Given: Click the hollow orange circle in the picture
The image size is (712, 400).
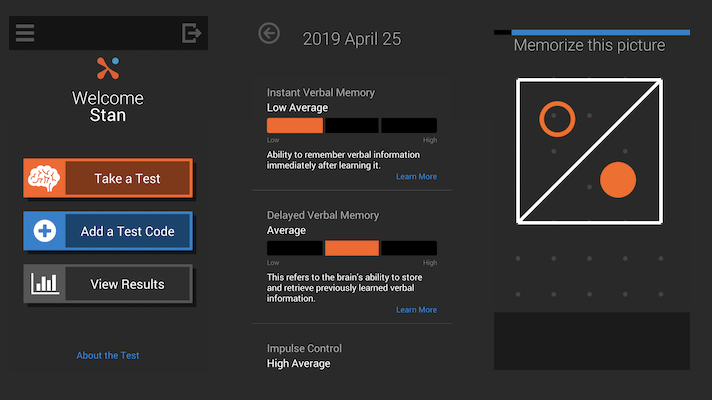Looking at the screenshot, I should pyautogui.click(x=557, y=119).
